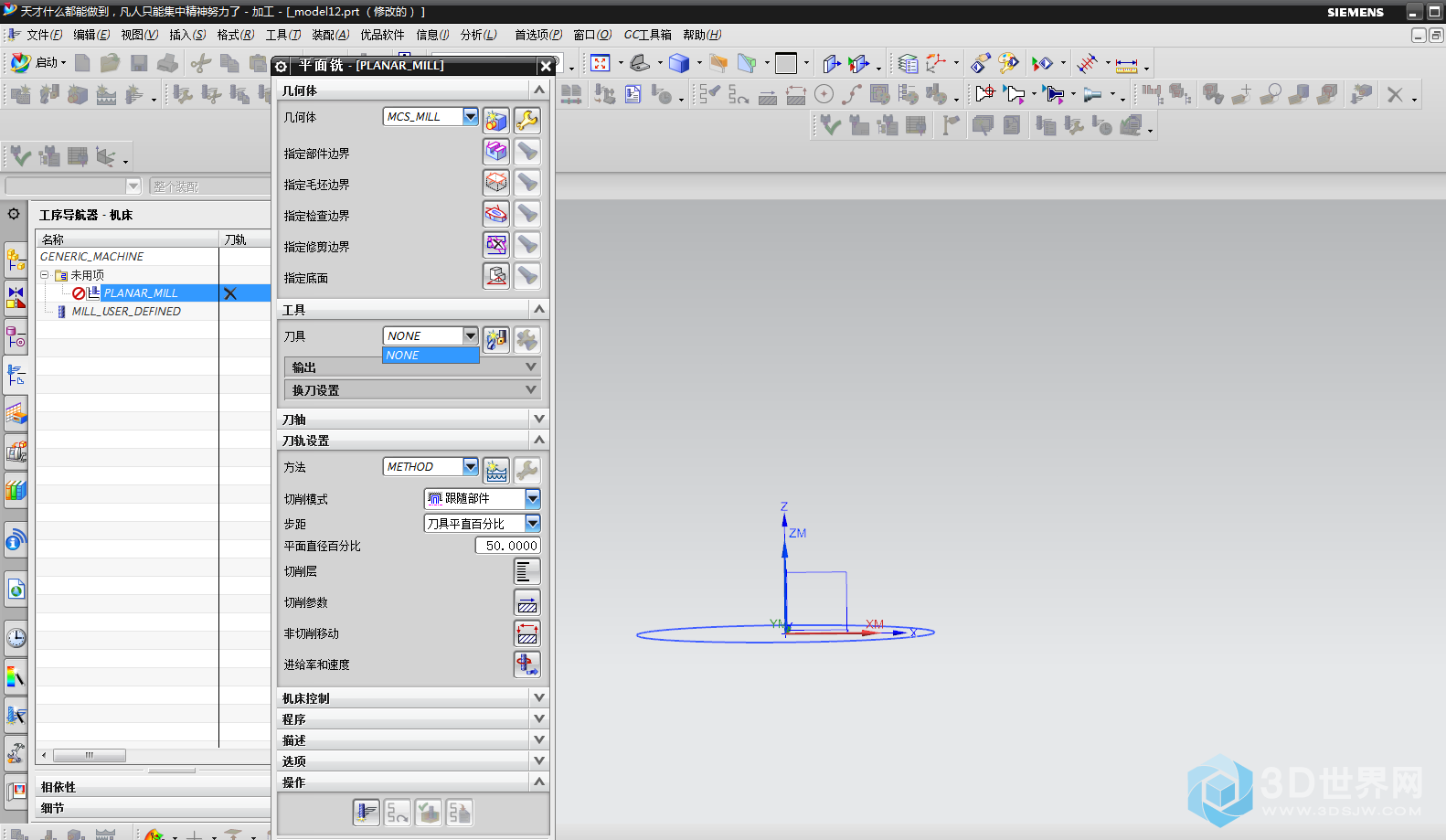Image resolution: width=1446 pixels, height=840 pixels.
Task: Open the history clock sidebar icon
Action: coord(16,638)
